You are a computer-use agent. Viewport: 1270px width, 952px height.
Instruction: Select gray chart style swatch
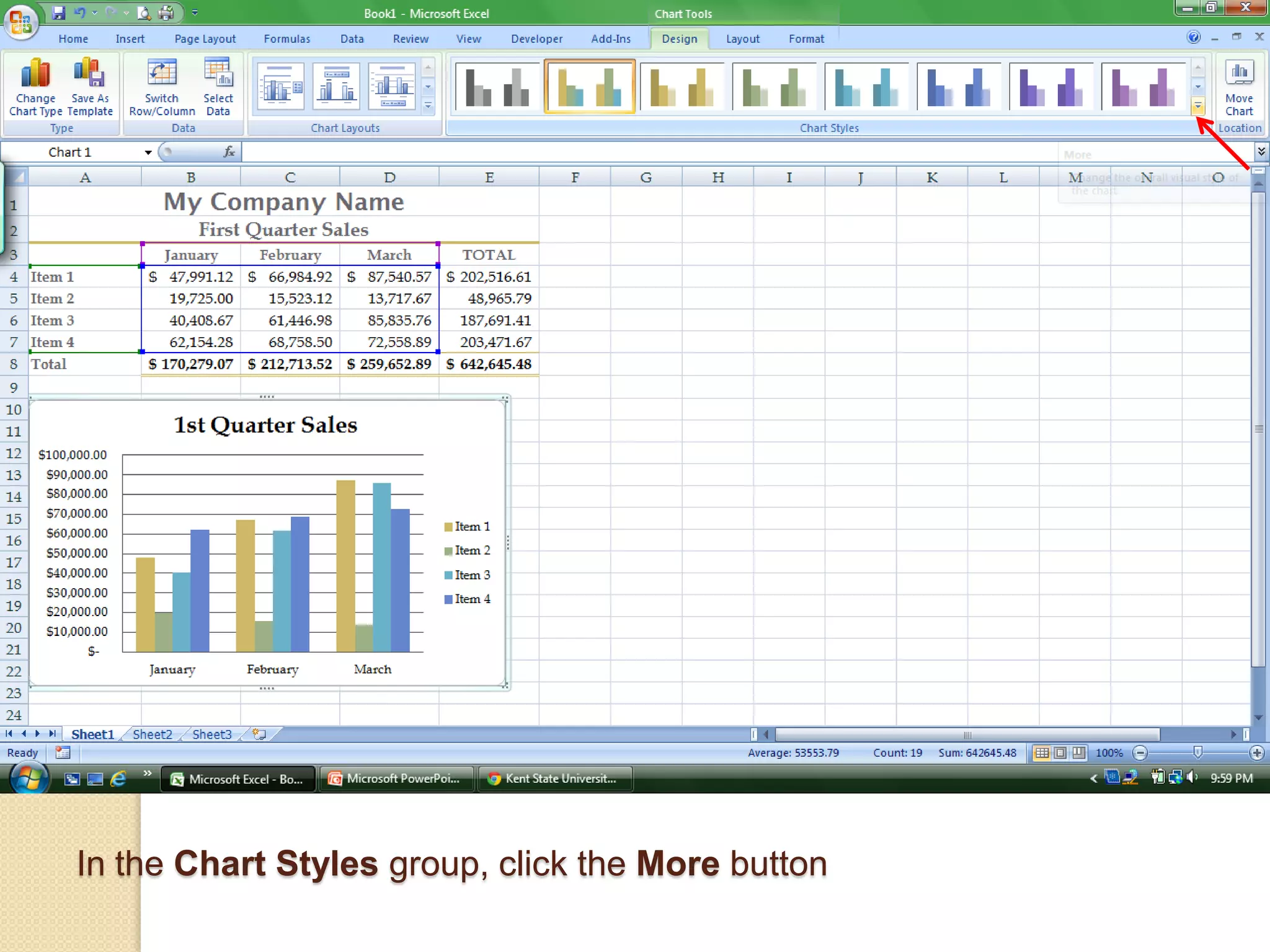point(497,86)
